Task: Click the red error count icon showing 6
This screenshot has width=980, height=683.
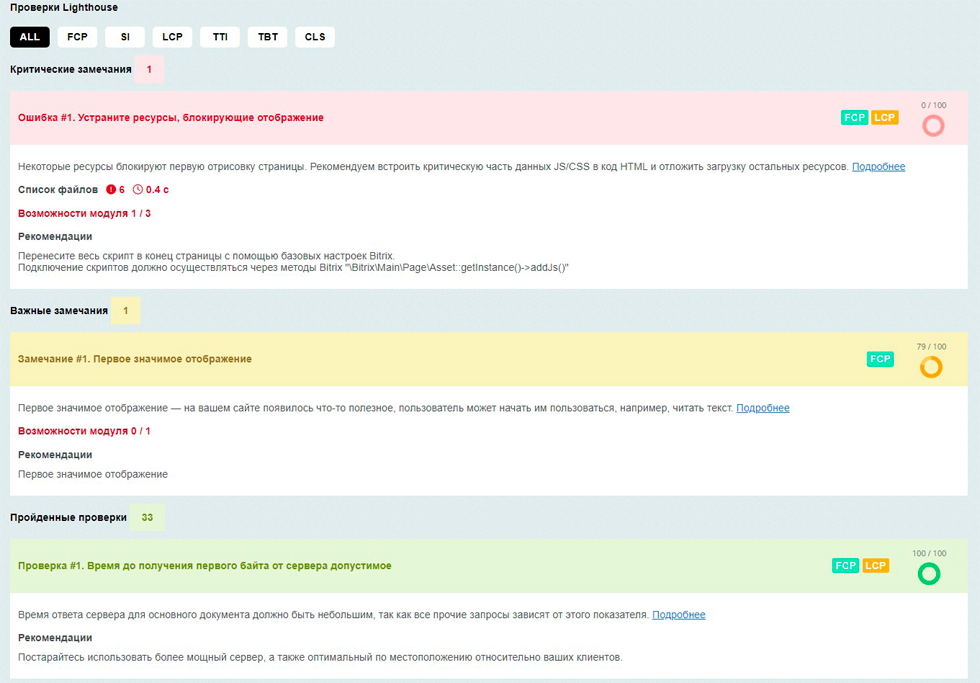Action: point(110,188)
